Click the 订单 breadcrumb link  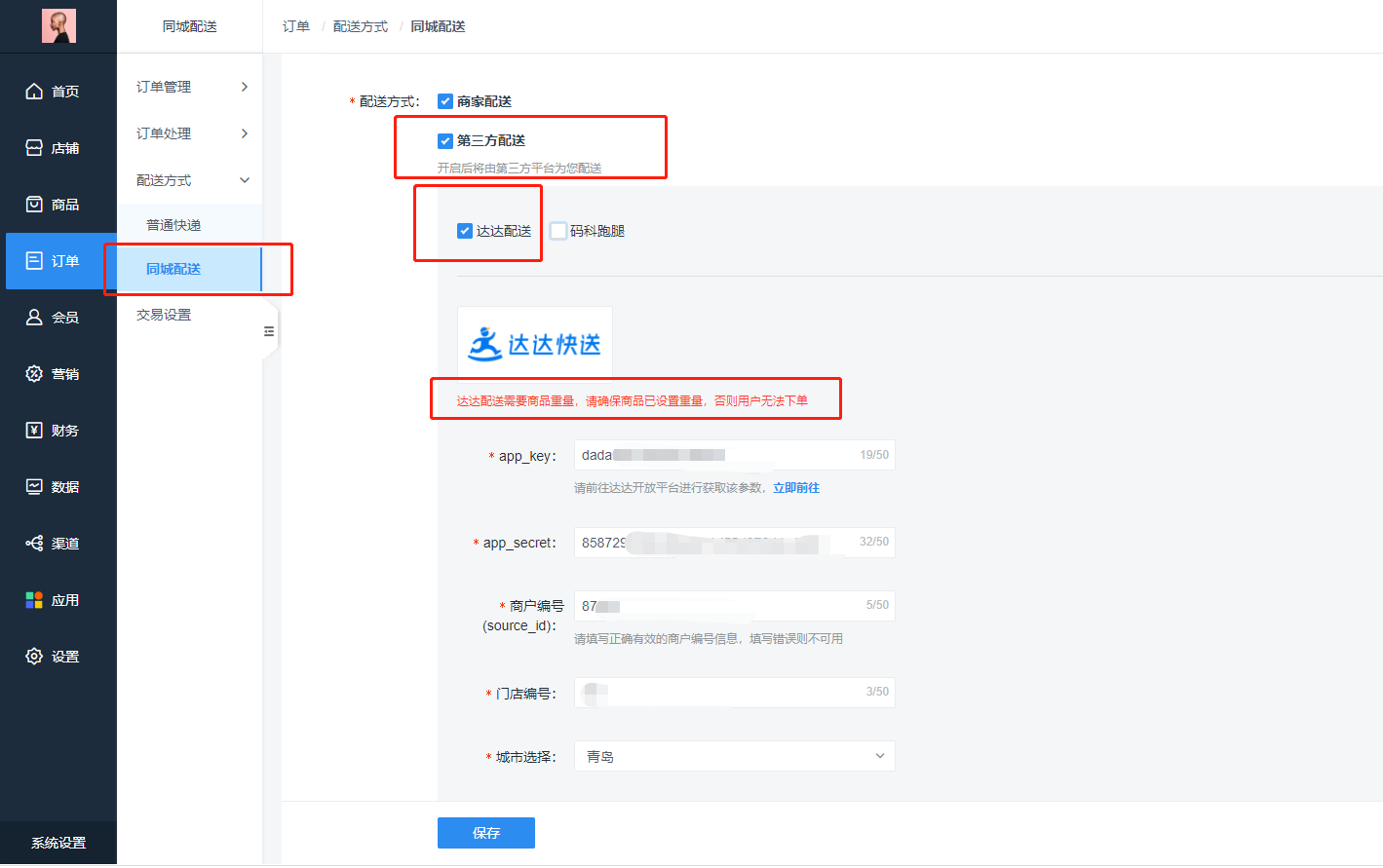[x=296, y=26]
